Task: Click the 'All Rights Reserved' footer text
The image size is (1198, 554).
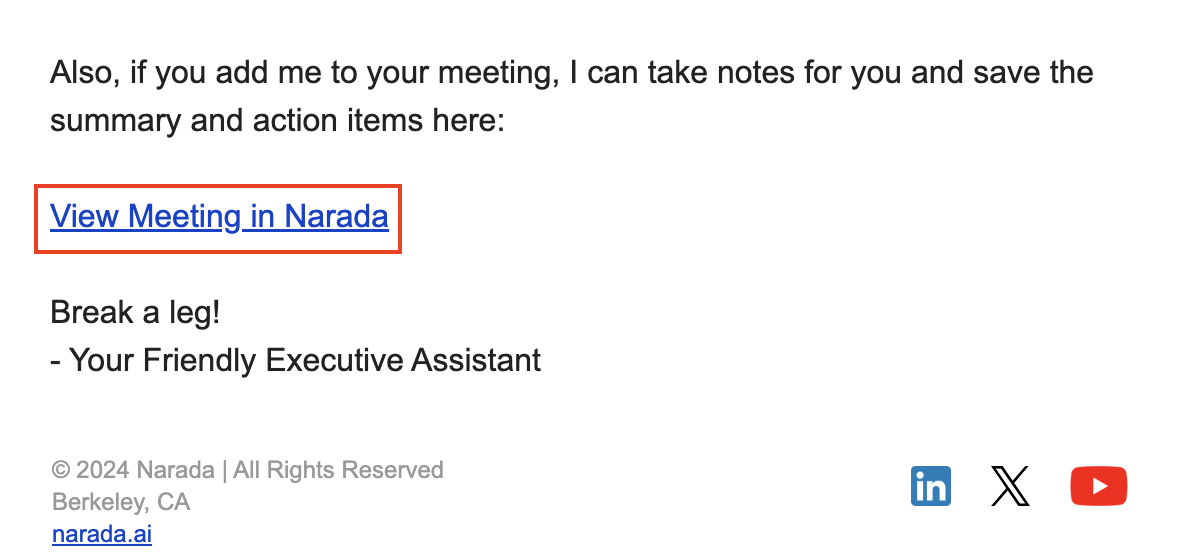Action: (338, 469)
